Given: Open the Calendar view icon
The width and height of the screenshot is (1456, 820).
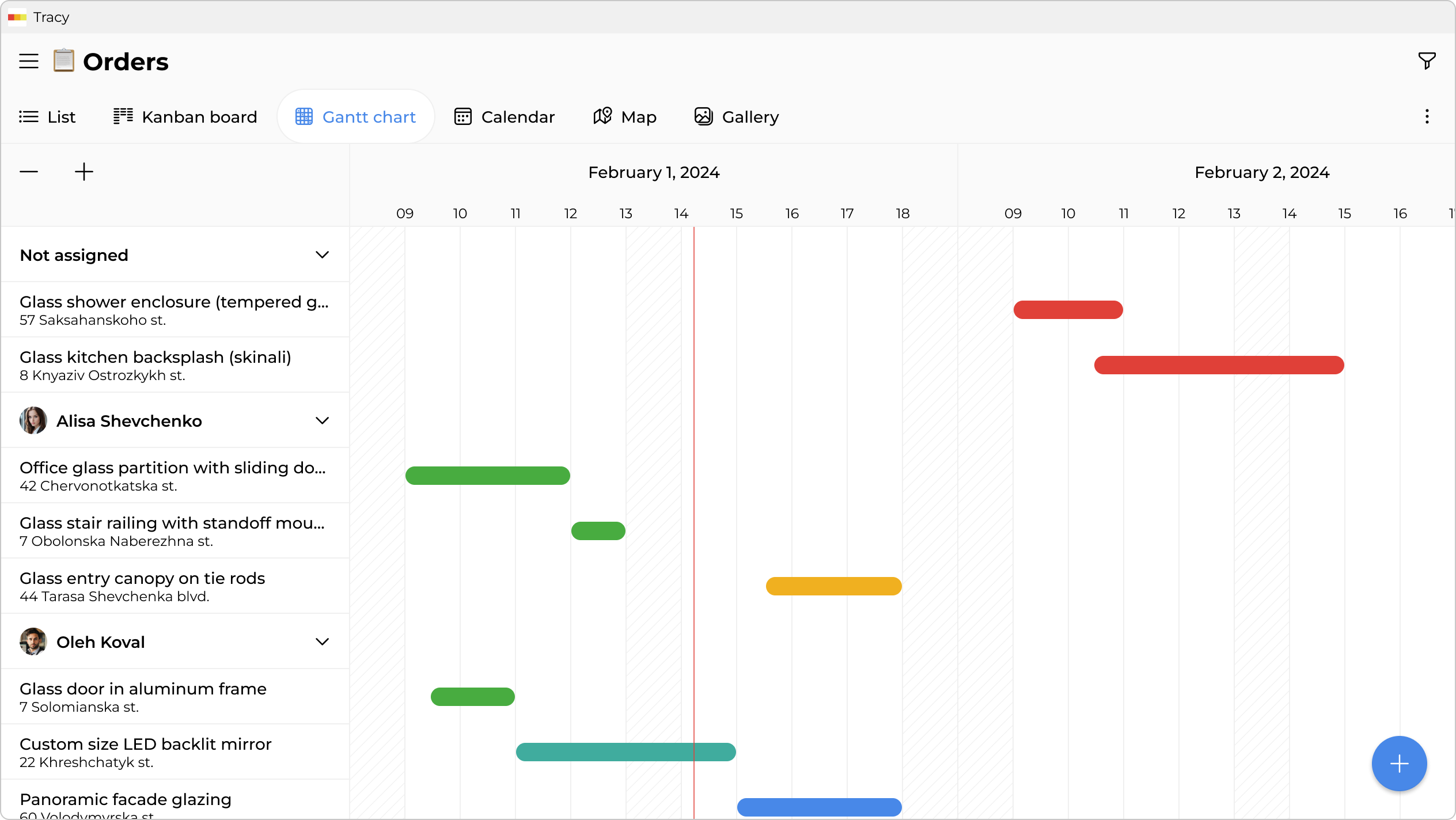Looking at the screenshot, I should tap(462, 116).
